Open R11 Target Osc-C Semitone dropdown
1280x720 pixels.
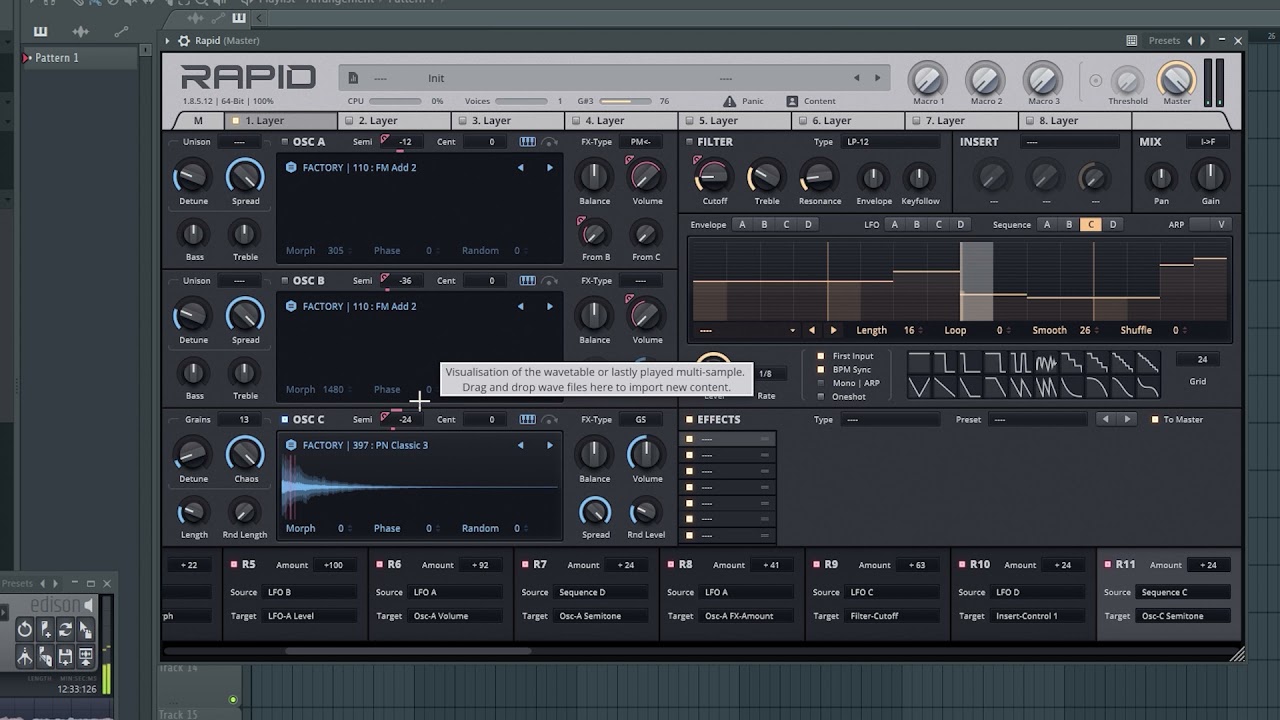(1185, 616)
